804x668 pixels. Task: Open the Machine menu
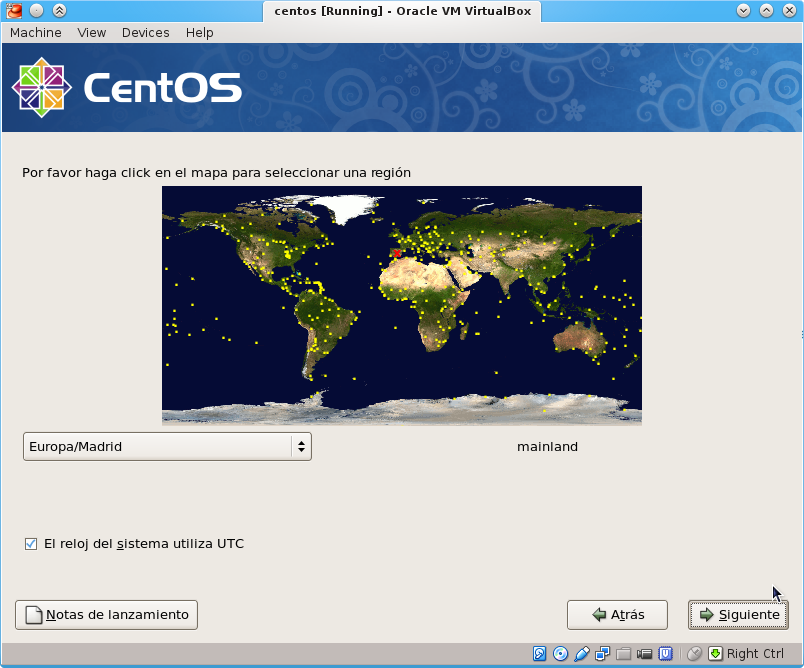click(x=35, y=32)
